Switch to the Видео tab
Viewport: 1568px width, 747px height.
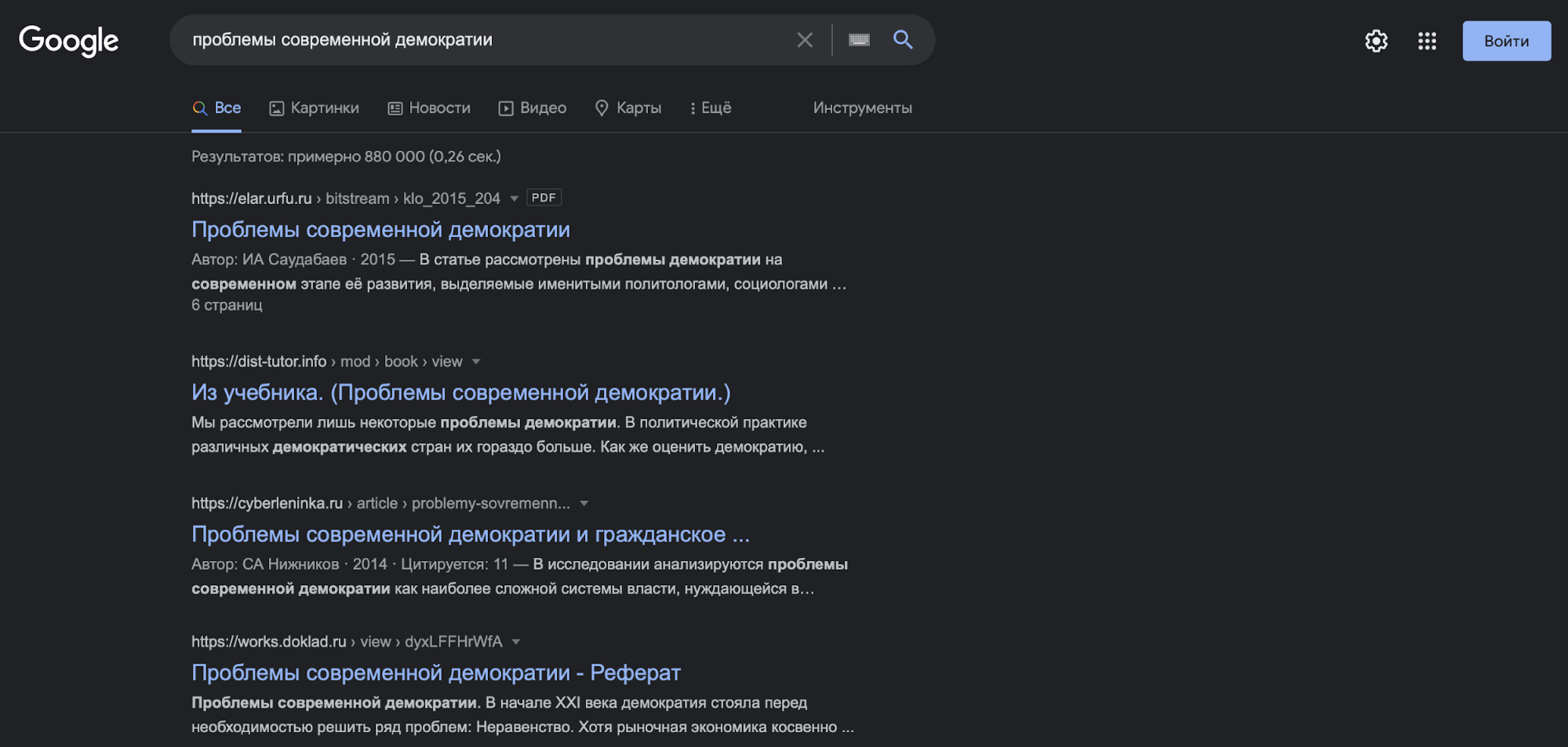(533, 108)
